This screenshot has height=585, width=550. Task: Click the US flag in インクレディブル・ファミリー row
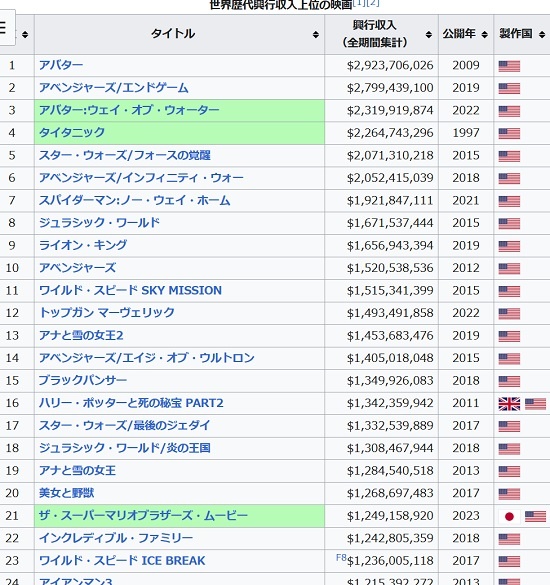coord(509,539)
